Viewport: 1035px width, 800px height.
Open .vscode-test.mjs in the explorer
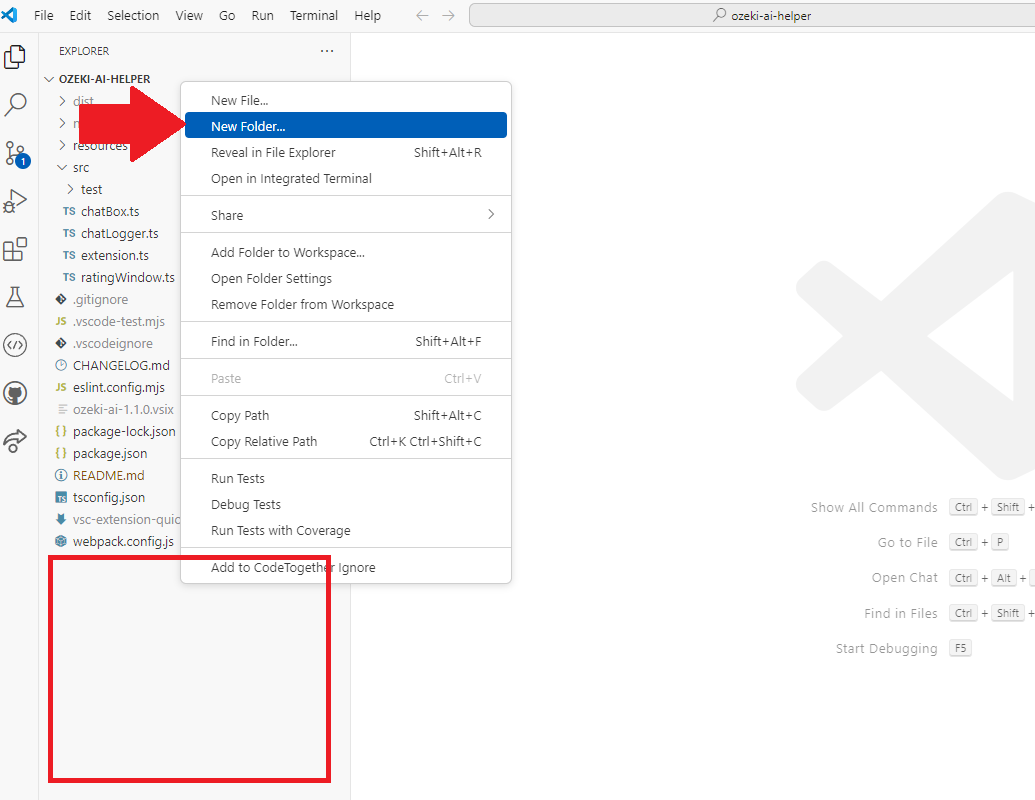pyautogui.click(x=119, y=321)
